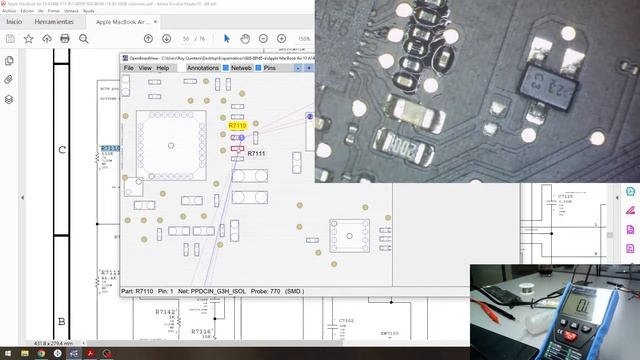Zoom out with the minus circle icon
Image resolution: width=640 pixels, height=360 pixels.
tap(263, 39)
